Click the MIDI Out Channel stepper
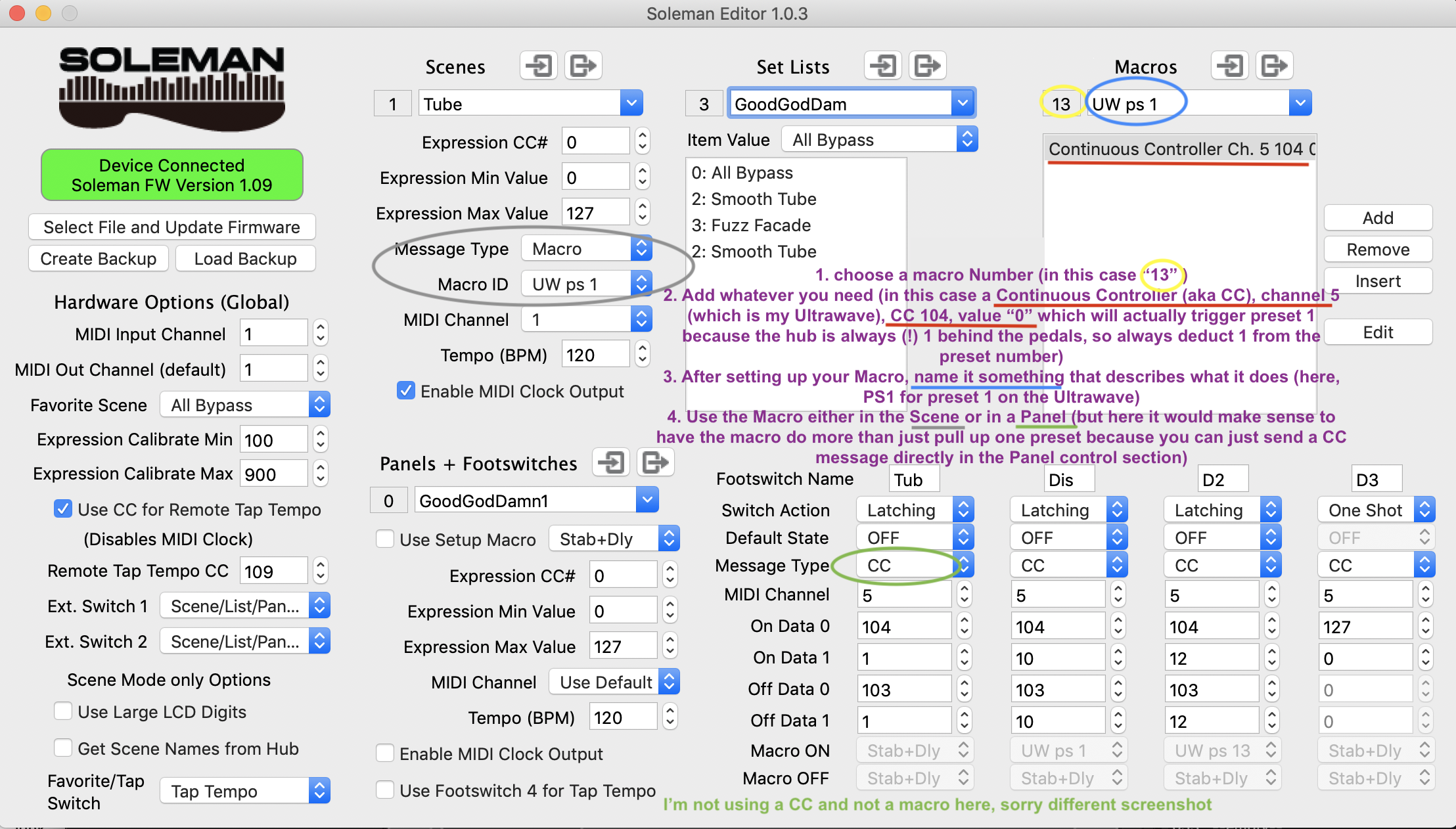The width and height of the screenshot is (1456, 829). pyautogui.click(x=320, y=369)
